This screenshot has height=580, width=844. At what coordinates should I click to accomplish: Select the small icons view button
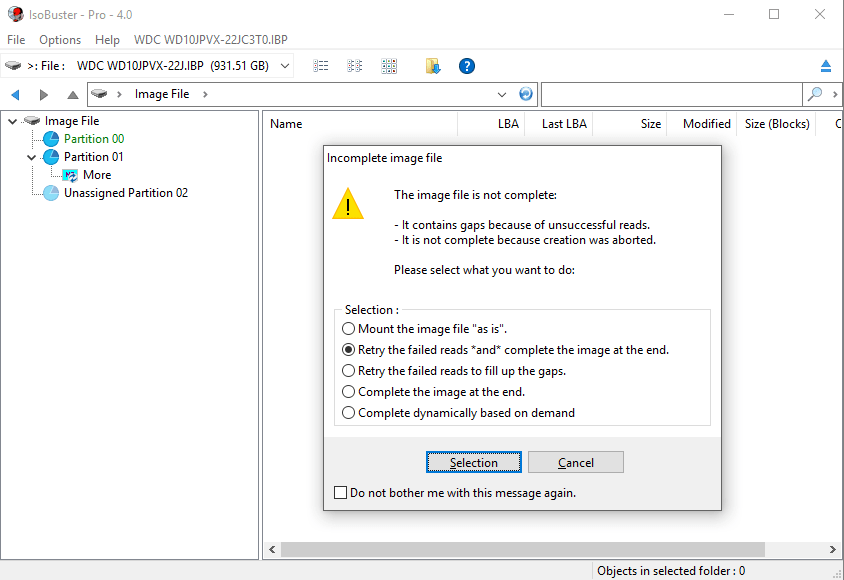click(355, 66)
